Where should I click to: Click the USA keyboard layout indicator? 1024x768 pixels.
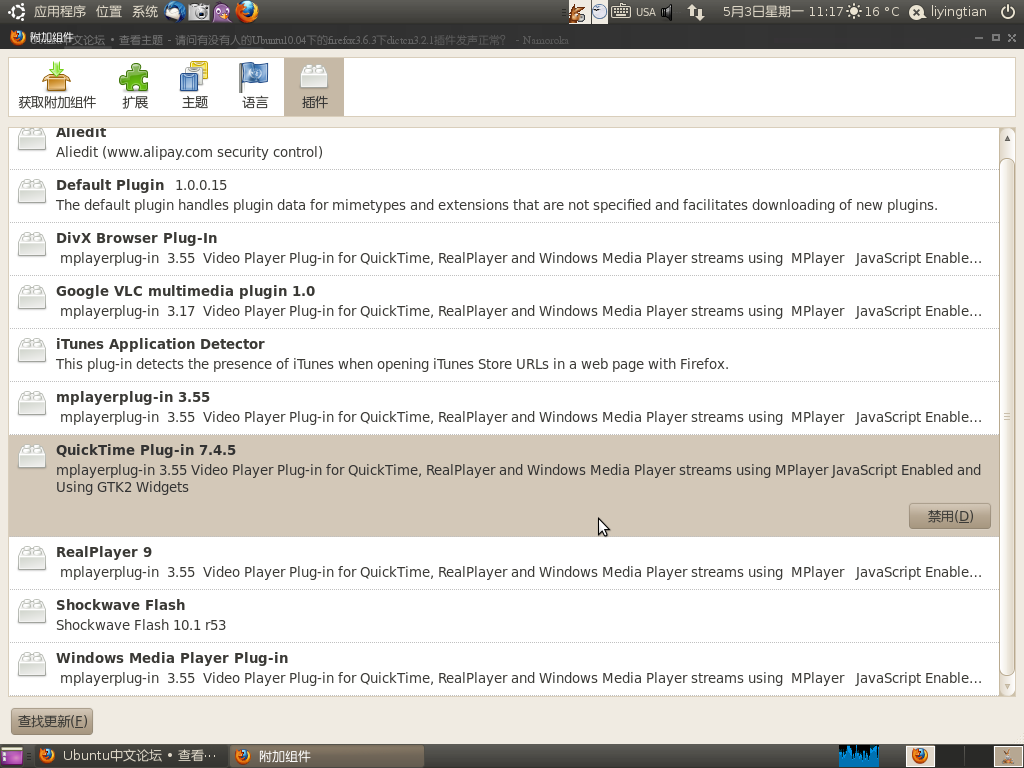point(645,12)
